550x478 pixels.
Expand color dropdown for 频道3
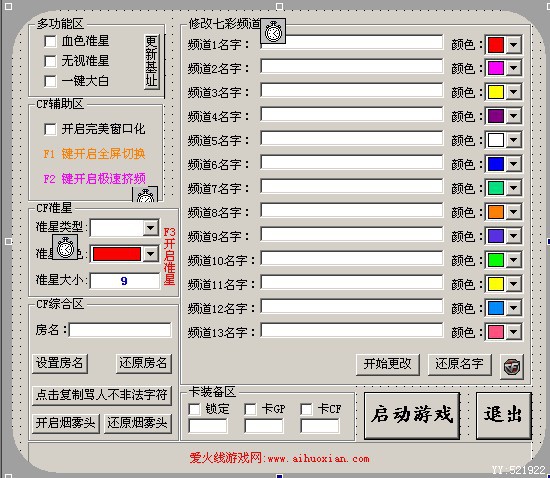(514, 92)
